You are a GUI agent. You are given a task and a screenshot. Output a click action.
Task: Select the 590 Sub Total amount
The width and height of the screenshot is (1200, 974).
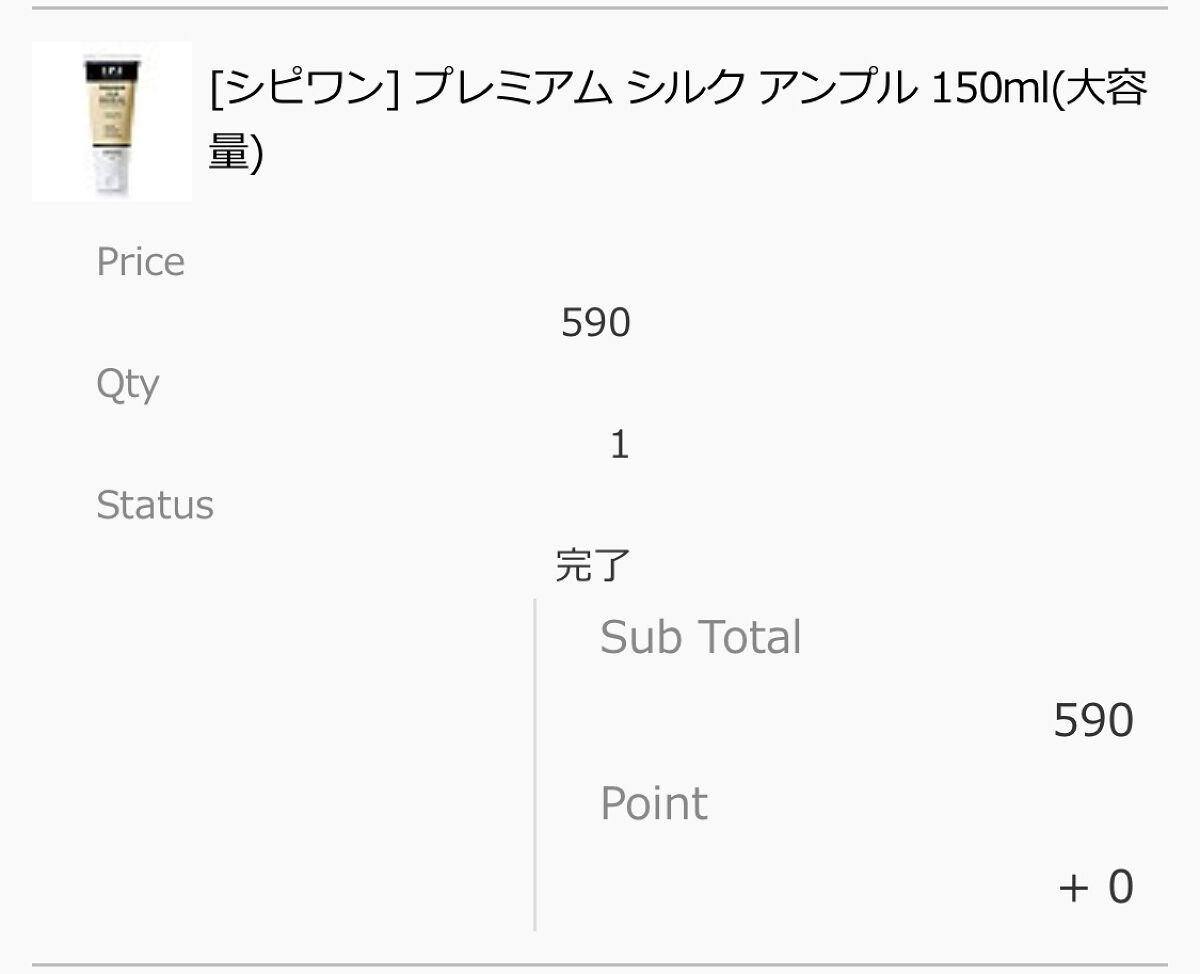pyautogui.click(x=1093, y=721)
